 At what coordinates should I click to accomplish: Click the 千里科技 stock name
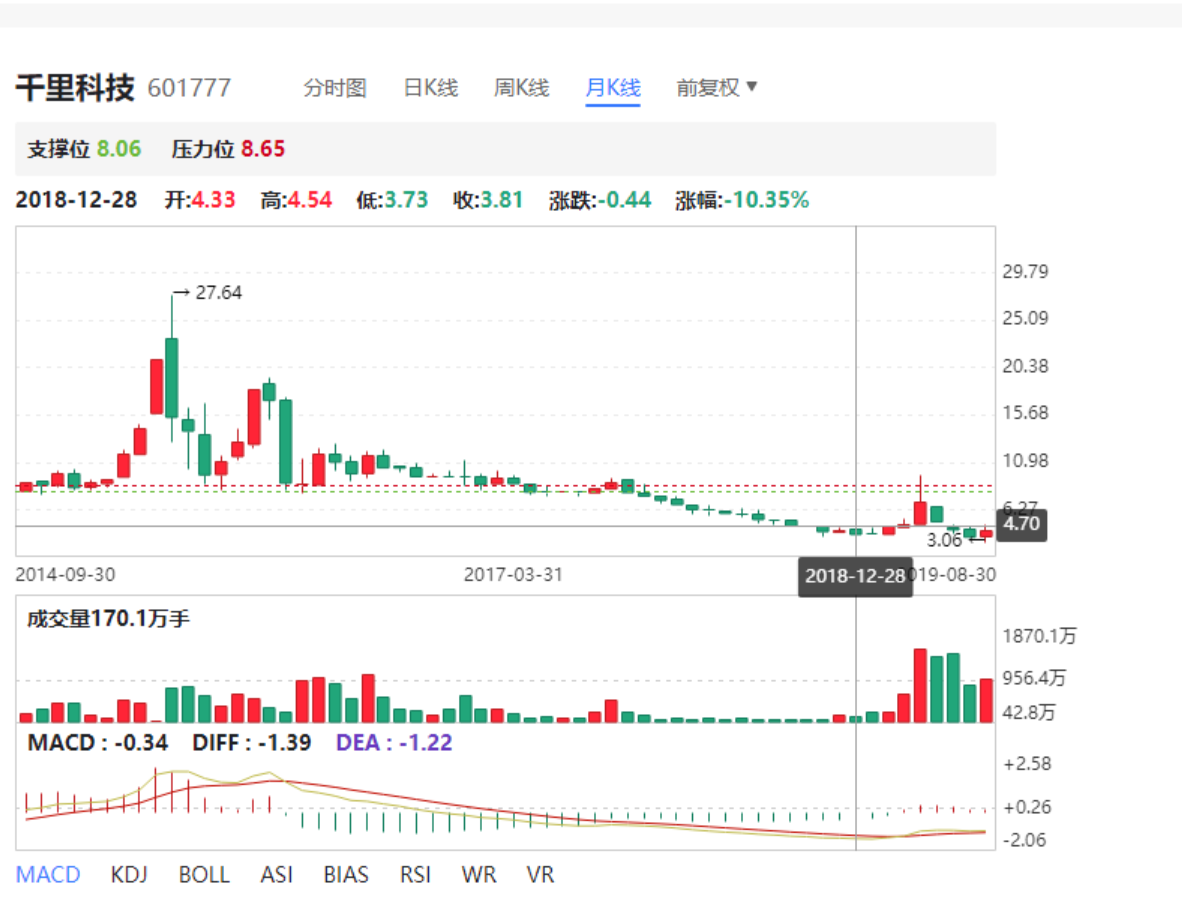point(75,88)
